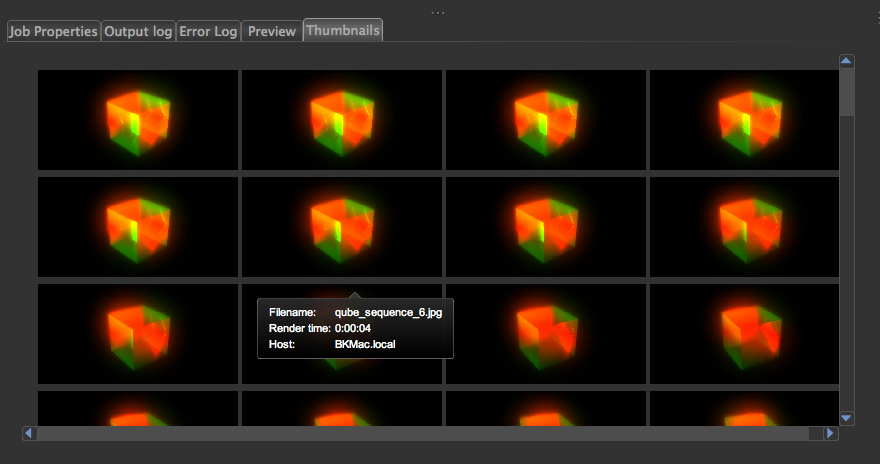Select the thumbnail directly above the tooltip
Screen dimensions: 880x464
click(342, 227)
